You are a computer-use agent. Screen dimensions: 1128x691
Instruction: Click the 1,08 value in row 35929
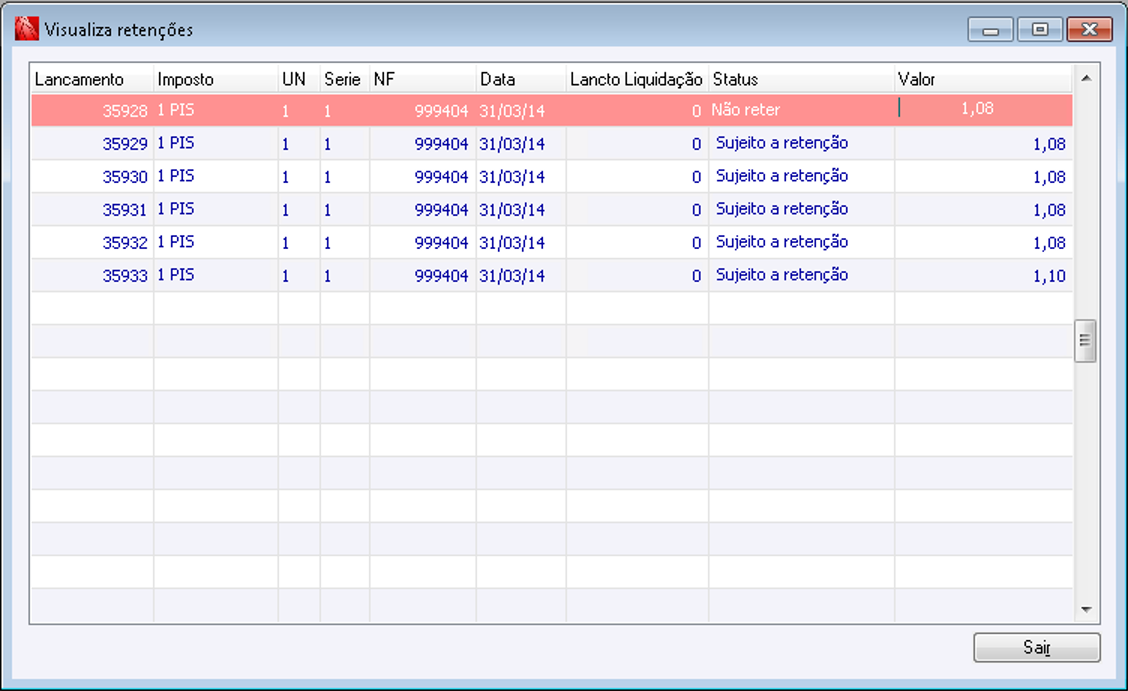pos(1050,144)
